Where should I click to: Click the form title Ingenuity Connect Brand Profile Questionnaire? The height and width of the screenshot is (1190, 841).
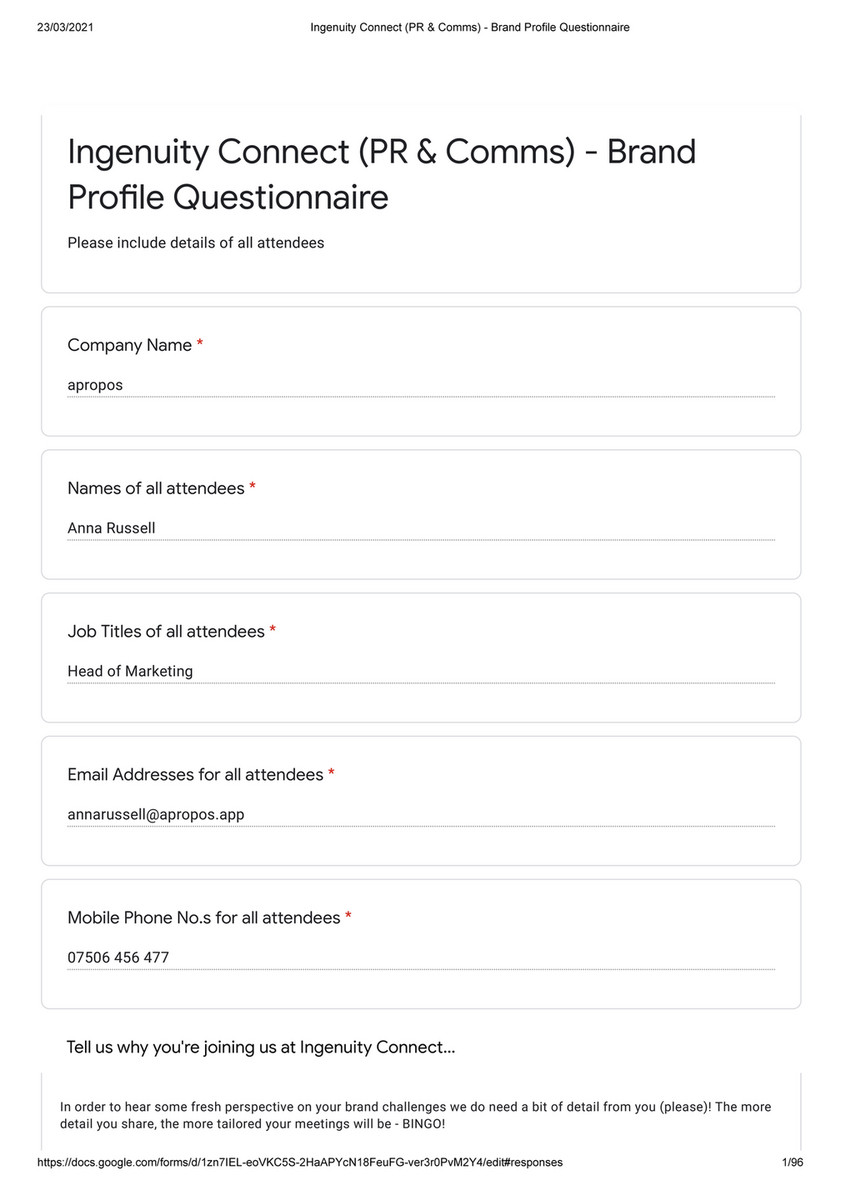click(381, 174)
